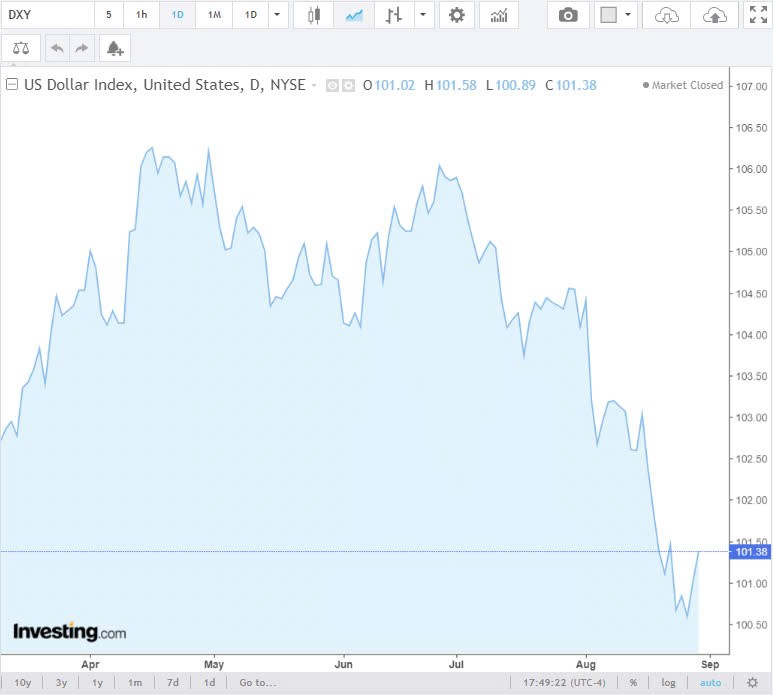Click the Aug label on time axis
The image size is (773, 695).
pyautogui.click(x=586, y=664)
